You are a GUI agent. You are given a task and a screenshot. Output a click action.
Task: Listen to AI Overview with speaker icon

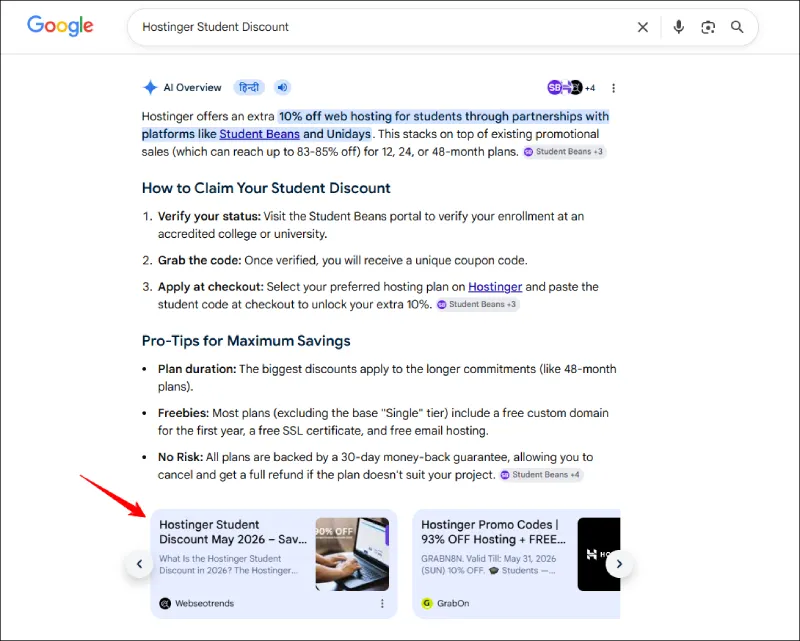tap(282, 88)
